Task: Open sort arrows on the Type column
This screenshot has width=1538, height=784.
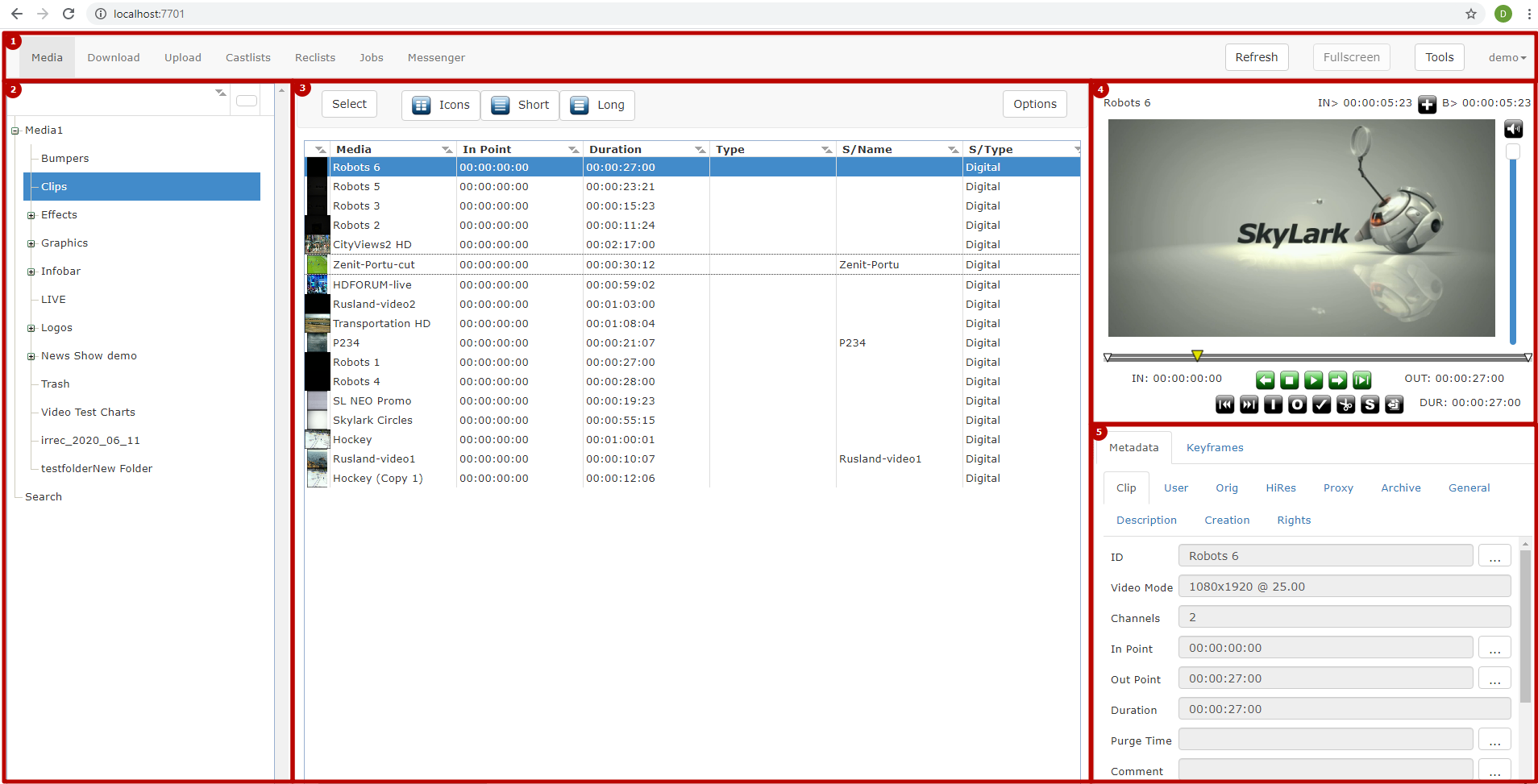Action: coord(827,150)
